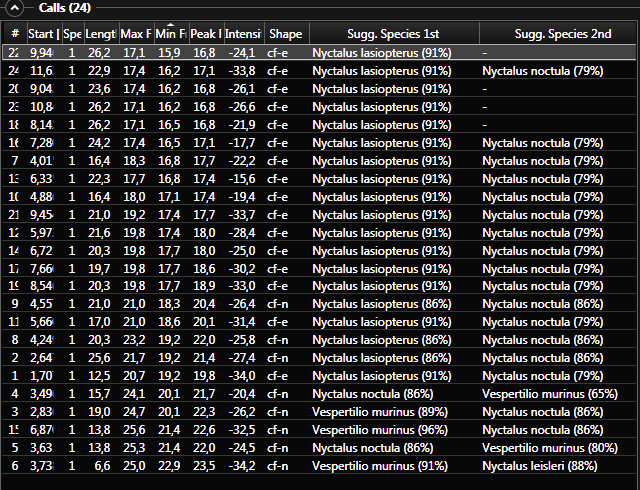Toggle sort order on Min F column

[x=169, y=34]
